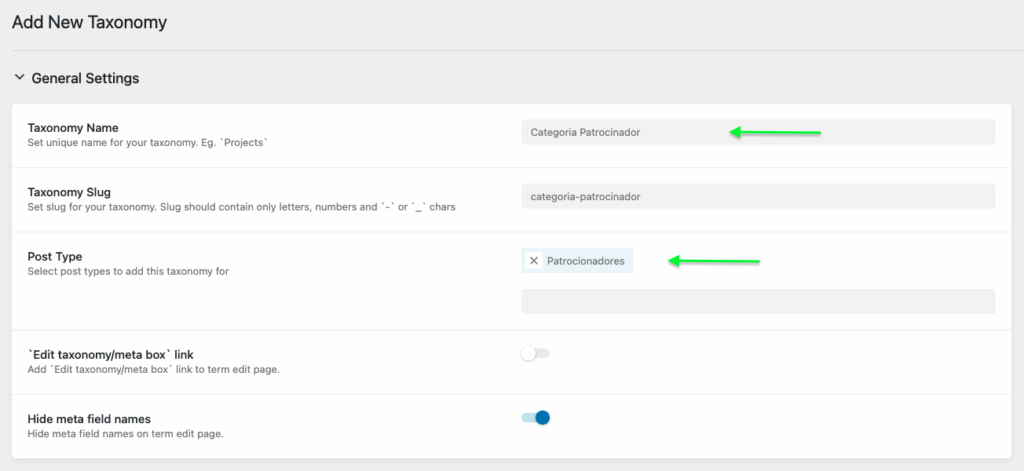Click the Taxonomy Slug label
Screen dimensions: 1024x471
(69, 192)
